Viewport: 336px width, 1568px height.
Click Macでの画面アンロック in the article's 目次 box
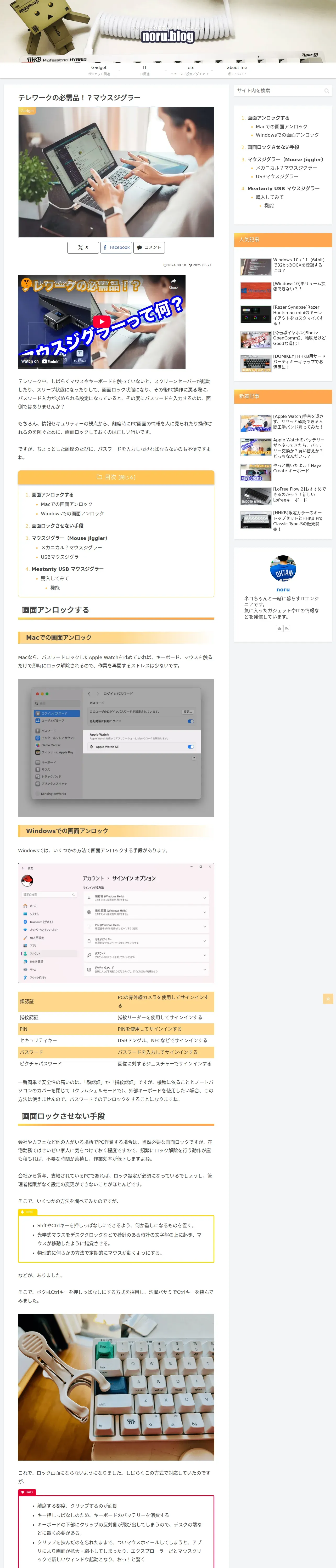(x=66, y=504)
